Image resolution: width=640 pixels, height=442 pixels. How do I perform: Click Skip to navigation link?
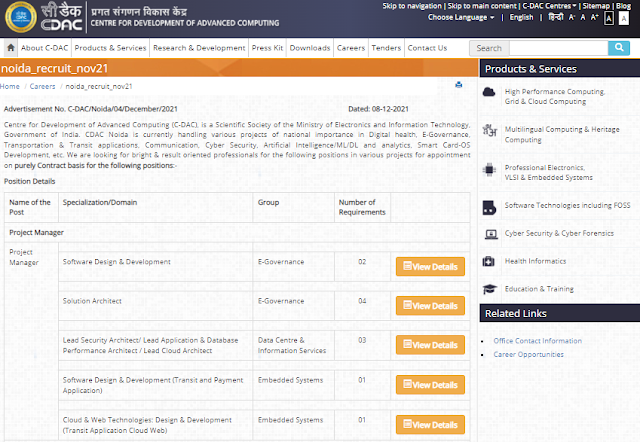(412, 6)
